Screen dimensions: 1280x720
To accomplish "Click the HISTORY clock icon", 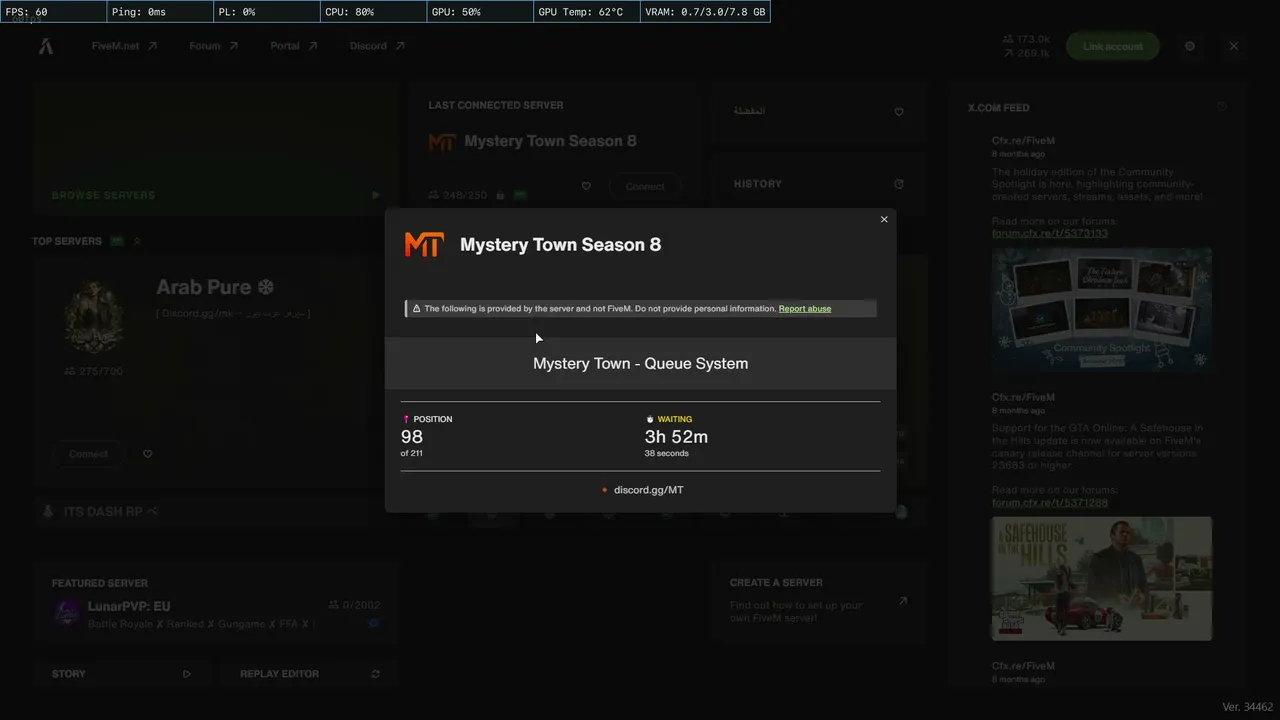I will (x=899, y=184).
